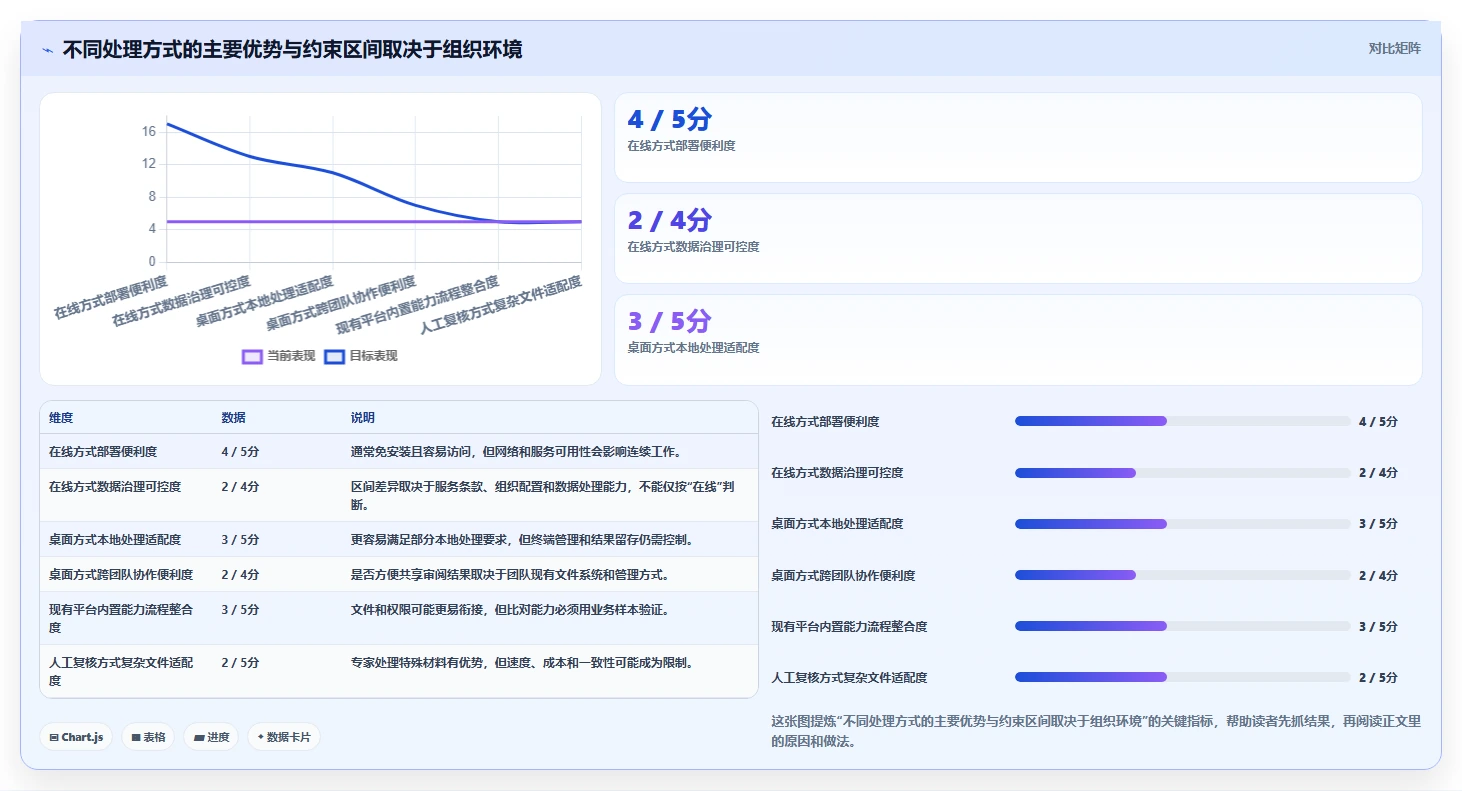Click the 2 / 5分 value beside the 人工复核 progress bar

pos(1378,677)
